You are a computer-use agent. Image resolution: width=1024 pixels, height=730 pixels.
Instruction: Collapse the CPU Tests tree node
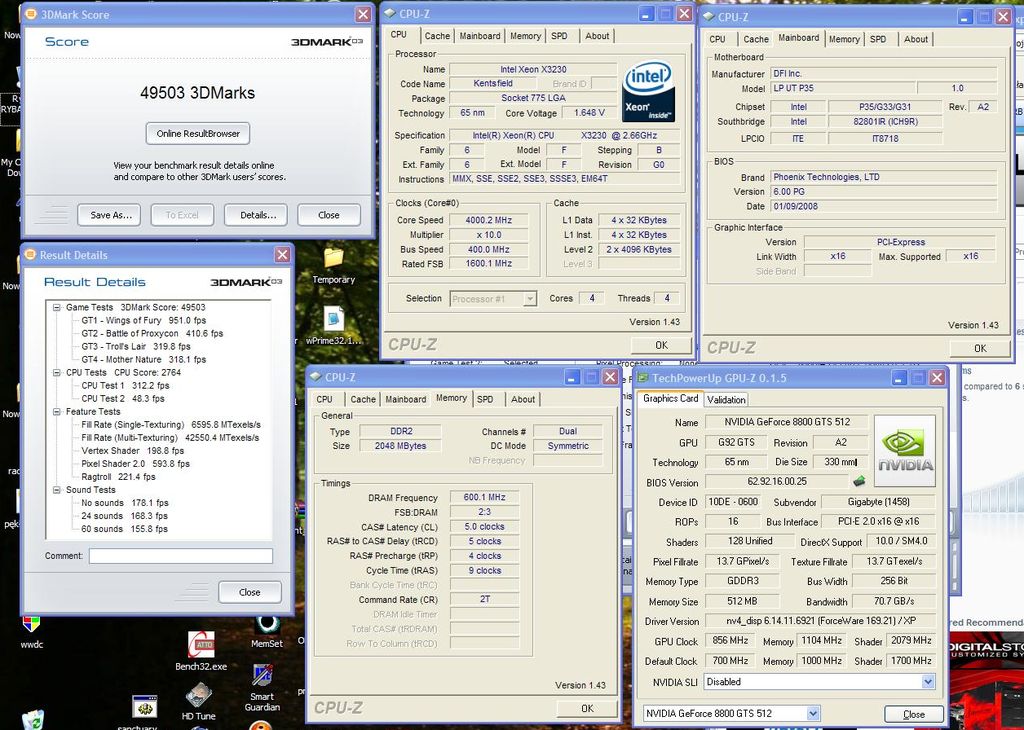click(57, 372)
